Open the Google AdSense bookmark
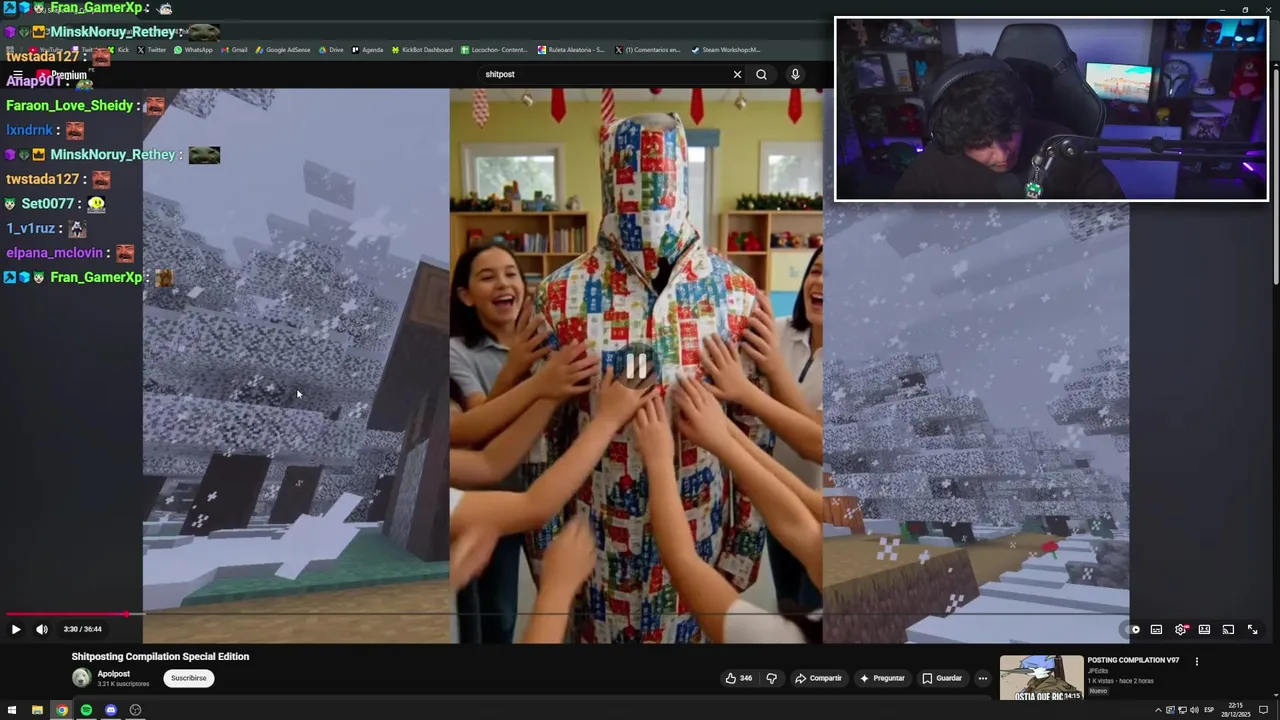Viewport: 1280px width, 720px height. click(283, 50)
